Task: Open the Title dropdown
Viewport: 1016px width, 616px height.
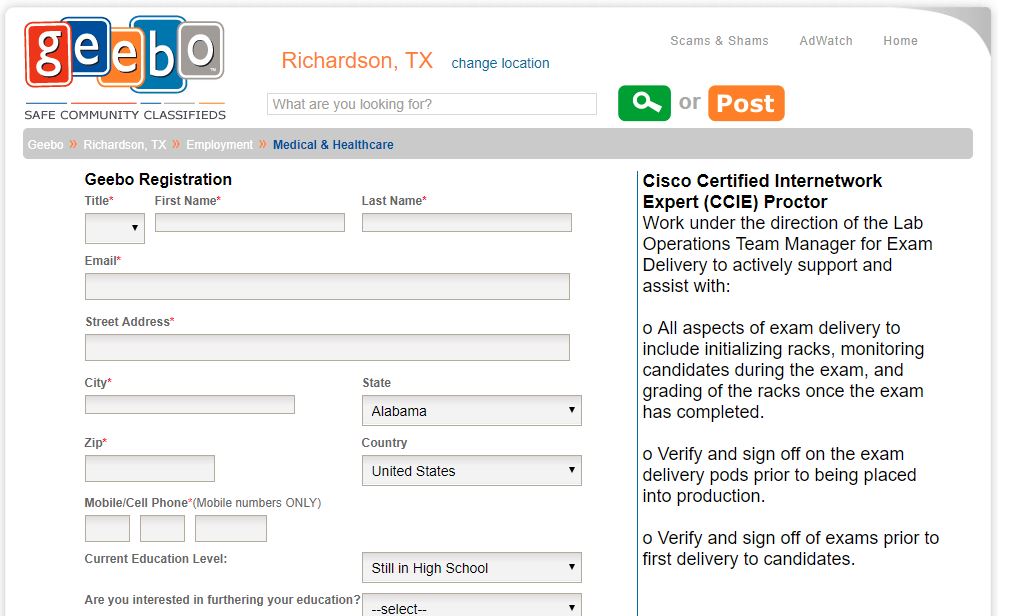Action: click(115, 228)
